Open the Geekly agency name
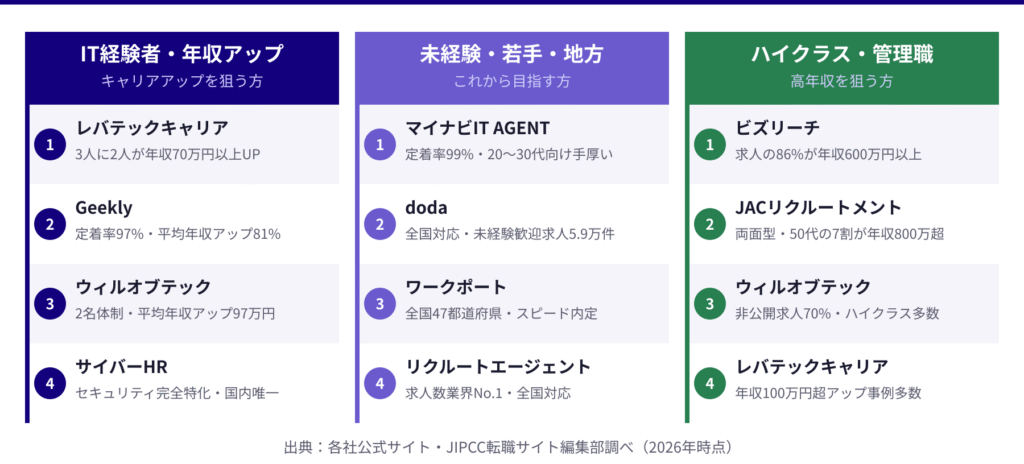Viewport: 1024px width, 464px height. (x=104, y=208)
